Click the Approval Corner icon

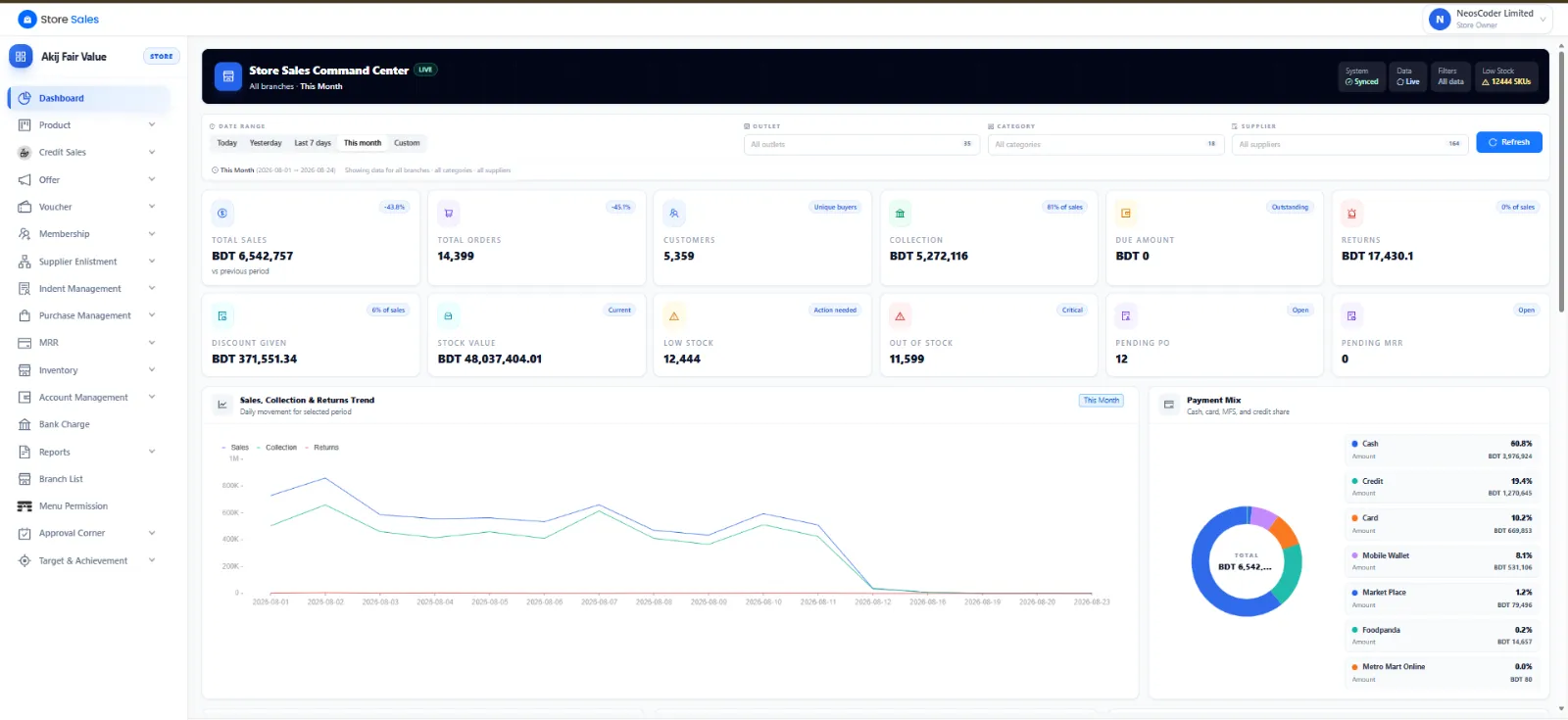[x=24, y=534]
